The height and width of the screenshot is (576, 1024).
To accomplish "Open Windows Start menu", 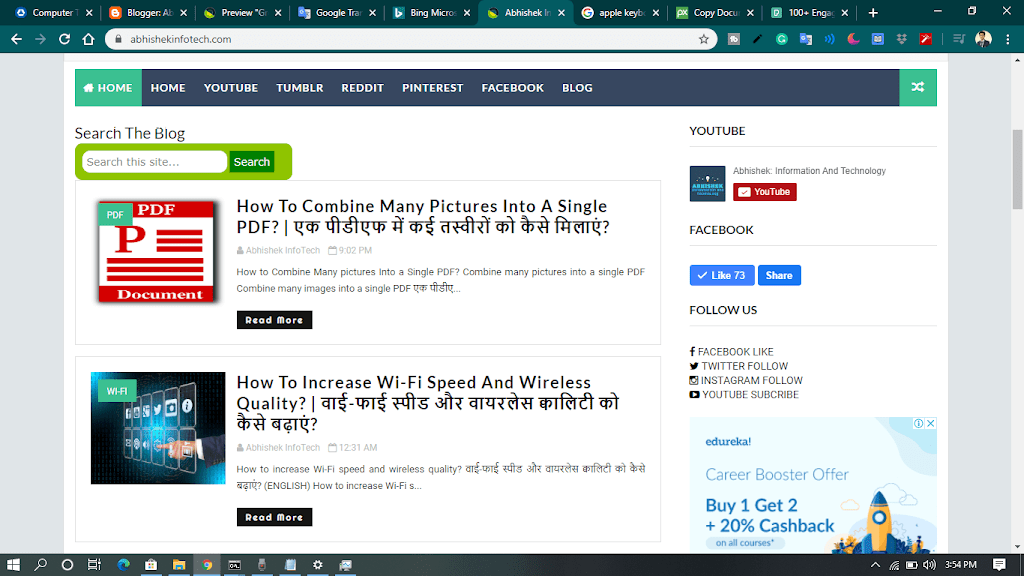I will click(15, 565).
